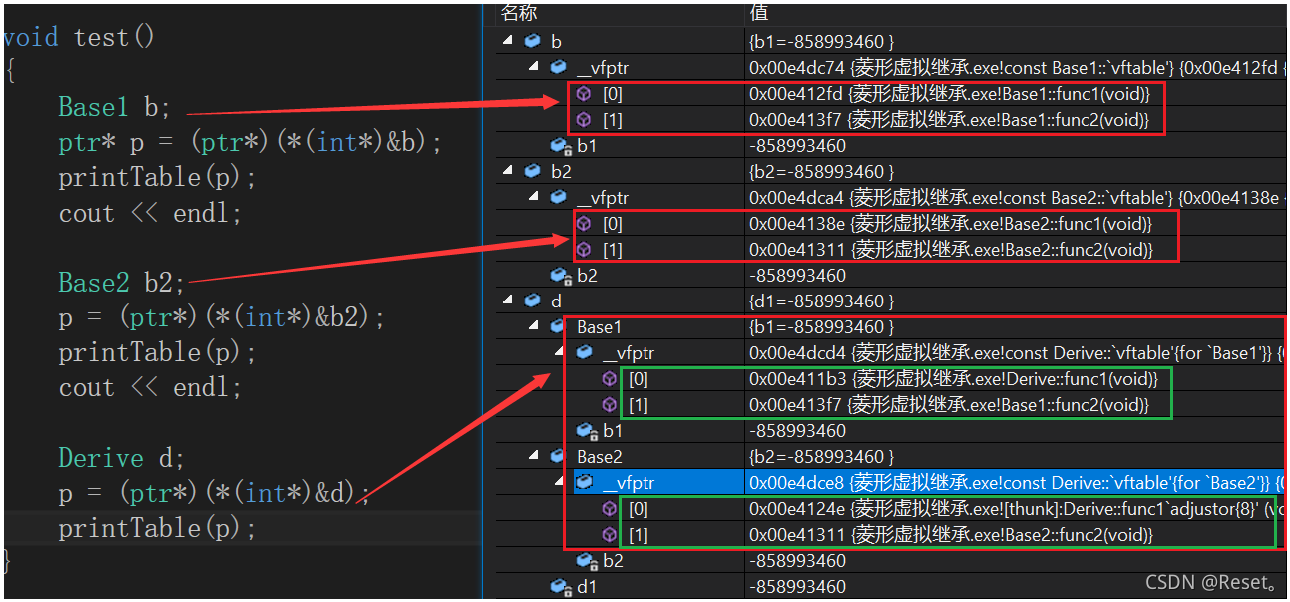The width and height of the screenshot is (1290, 602).
Task: Click __vfptr icon of Derive vftable for Base1
Action: 584,352
